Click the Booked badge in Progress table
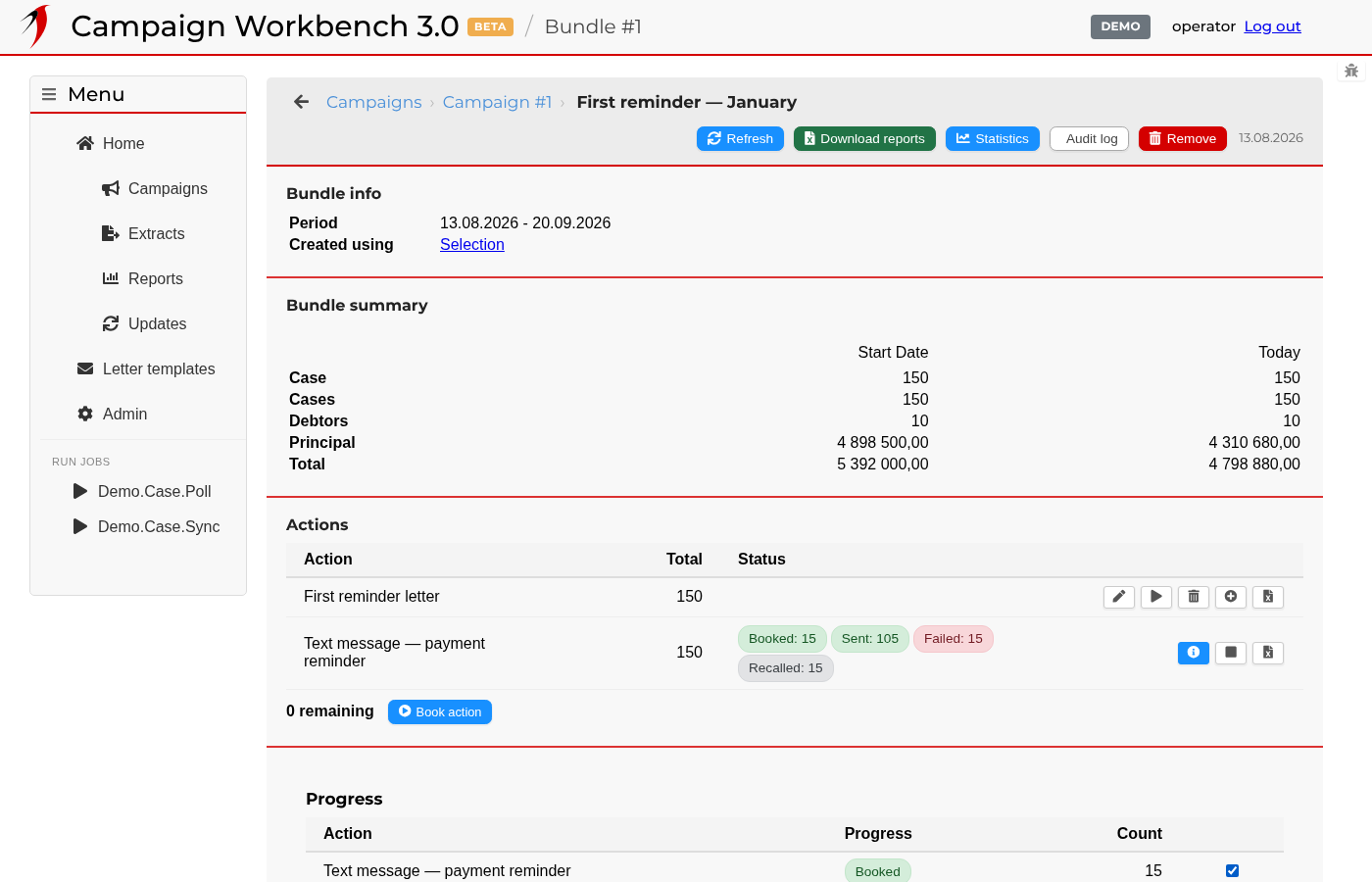Screen dimensions: 1372x882 pos(878,871)
